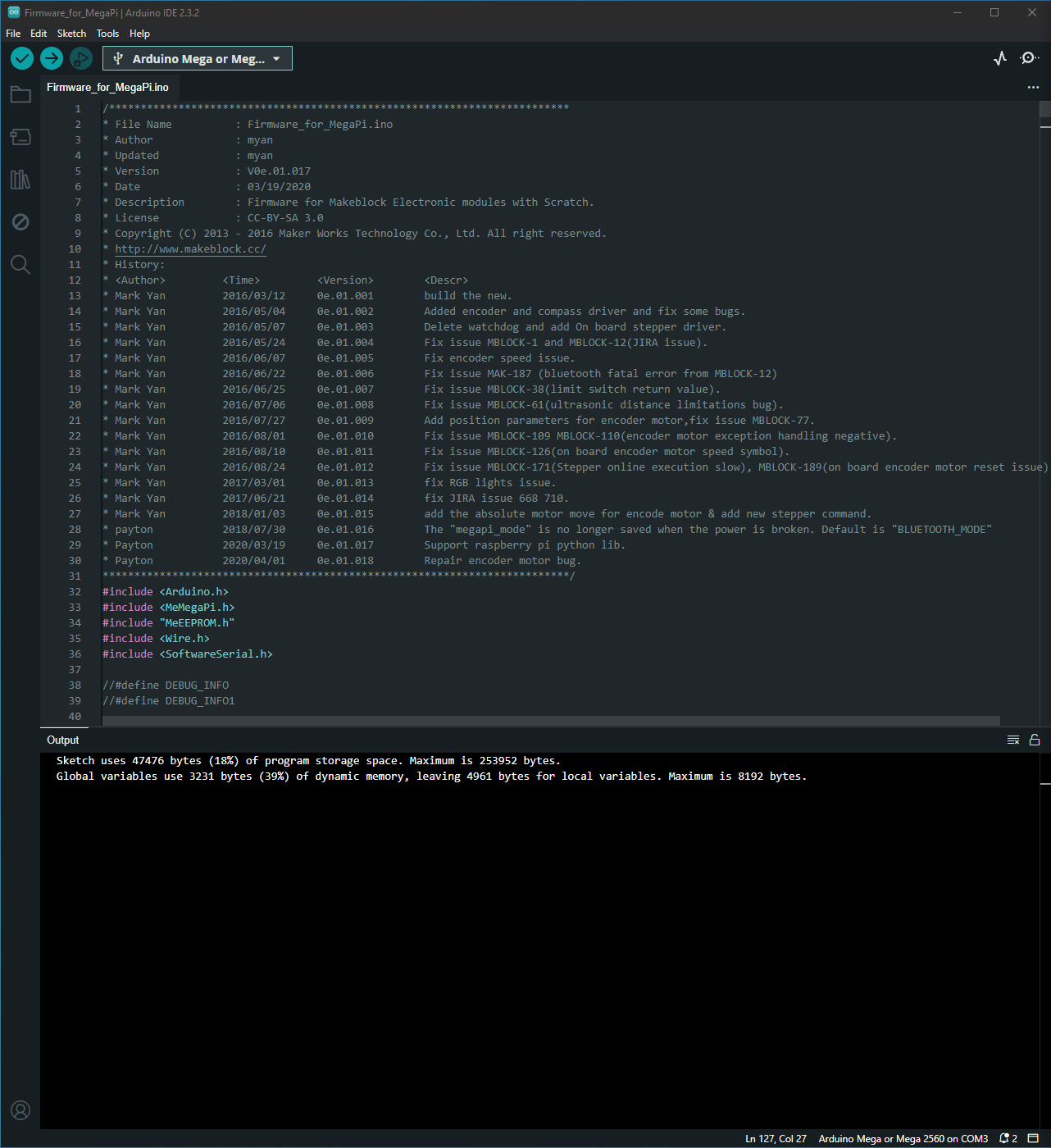Click the 0e.01.018 version entry
Viewport: 1051px width, 1148px height.
345,561
